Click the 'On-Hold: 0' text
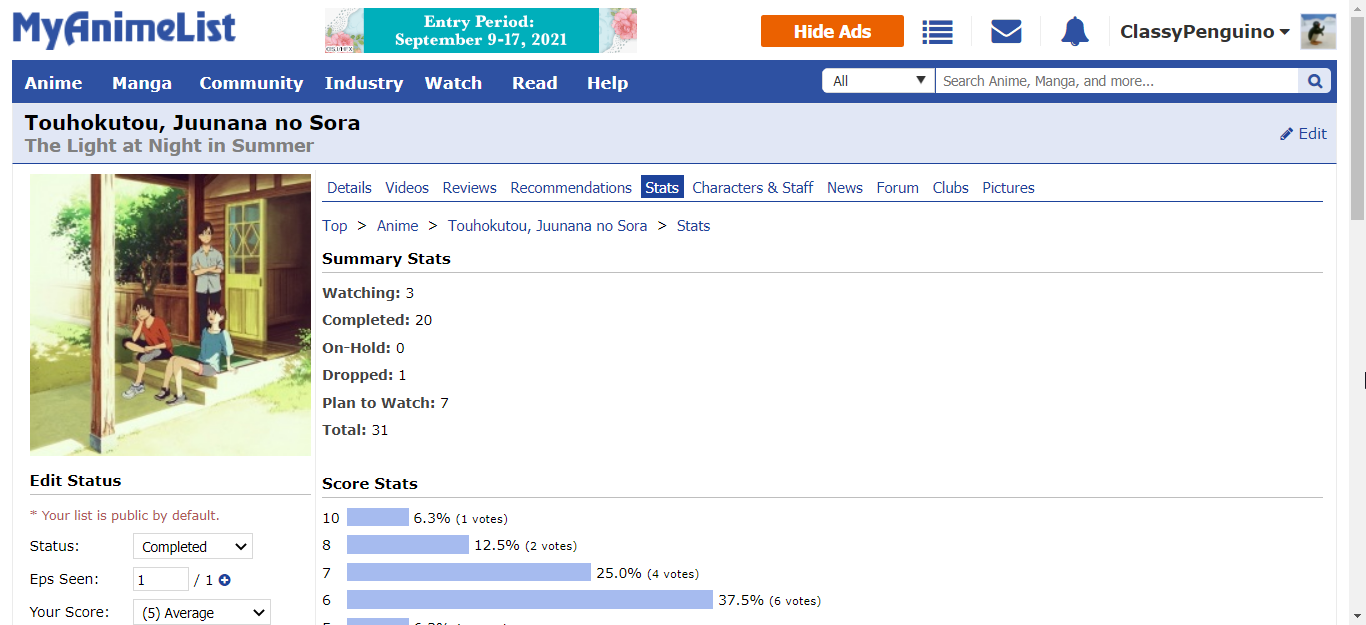The width and height of the screenshot is (1366, 625). tap(363, 348)
